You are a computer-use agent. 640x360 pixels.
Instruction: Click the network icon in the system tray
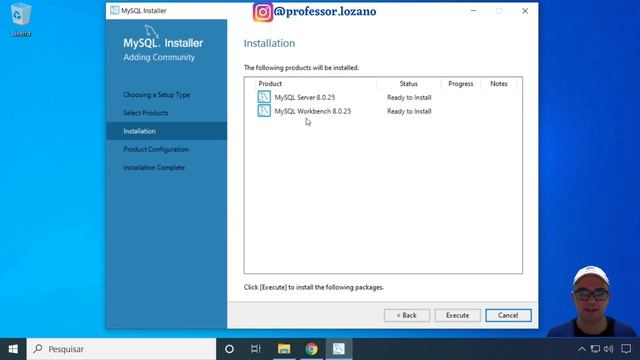click(x=596, y=349)
